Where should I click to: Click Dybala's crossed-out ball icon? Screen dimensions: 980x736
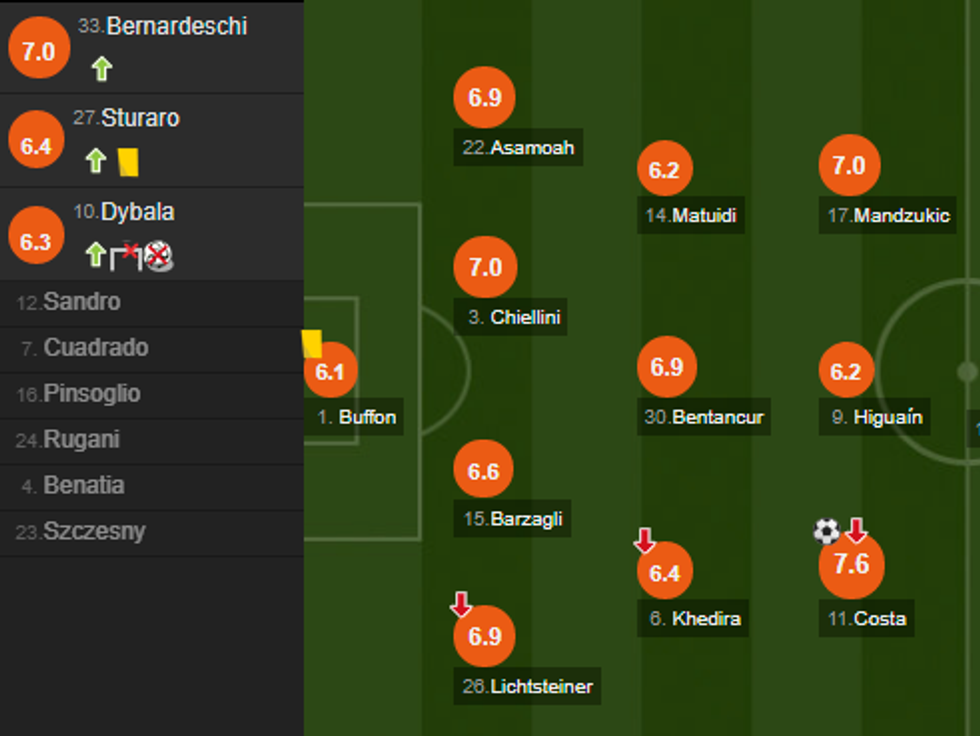[158, 256]
